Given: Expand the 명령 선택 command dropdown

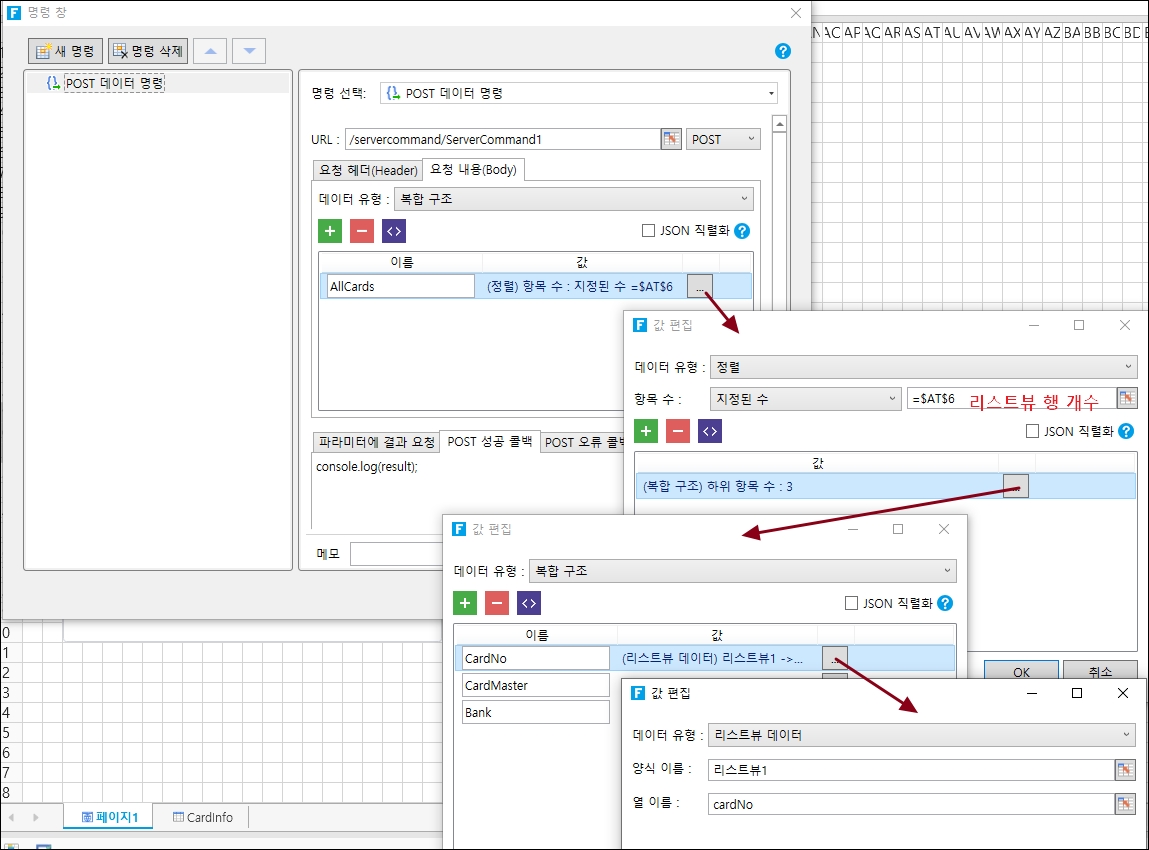Looking at the screenshot, I should [x=579, y=93].
